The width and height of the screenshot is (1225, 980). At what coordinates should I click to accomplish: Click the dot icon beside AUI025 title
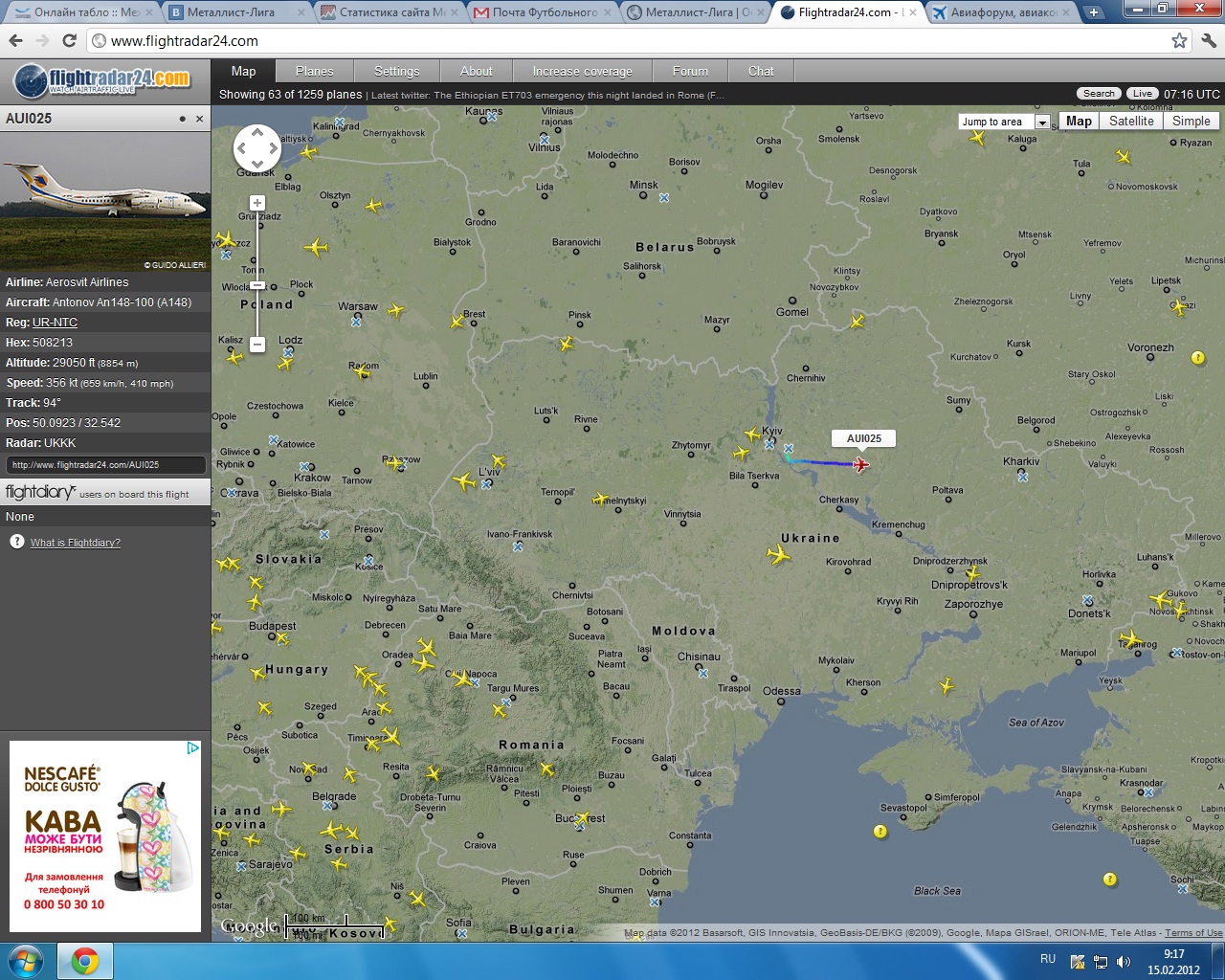click(x=182, y=120)
